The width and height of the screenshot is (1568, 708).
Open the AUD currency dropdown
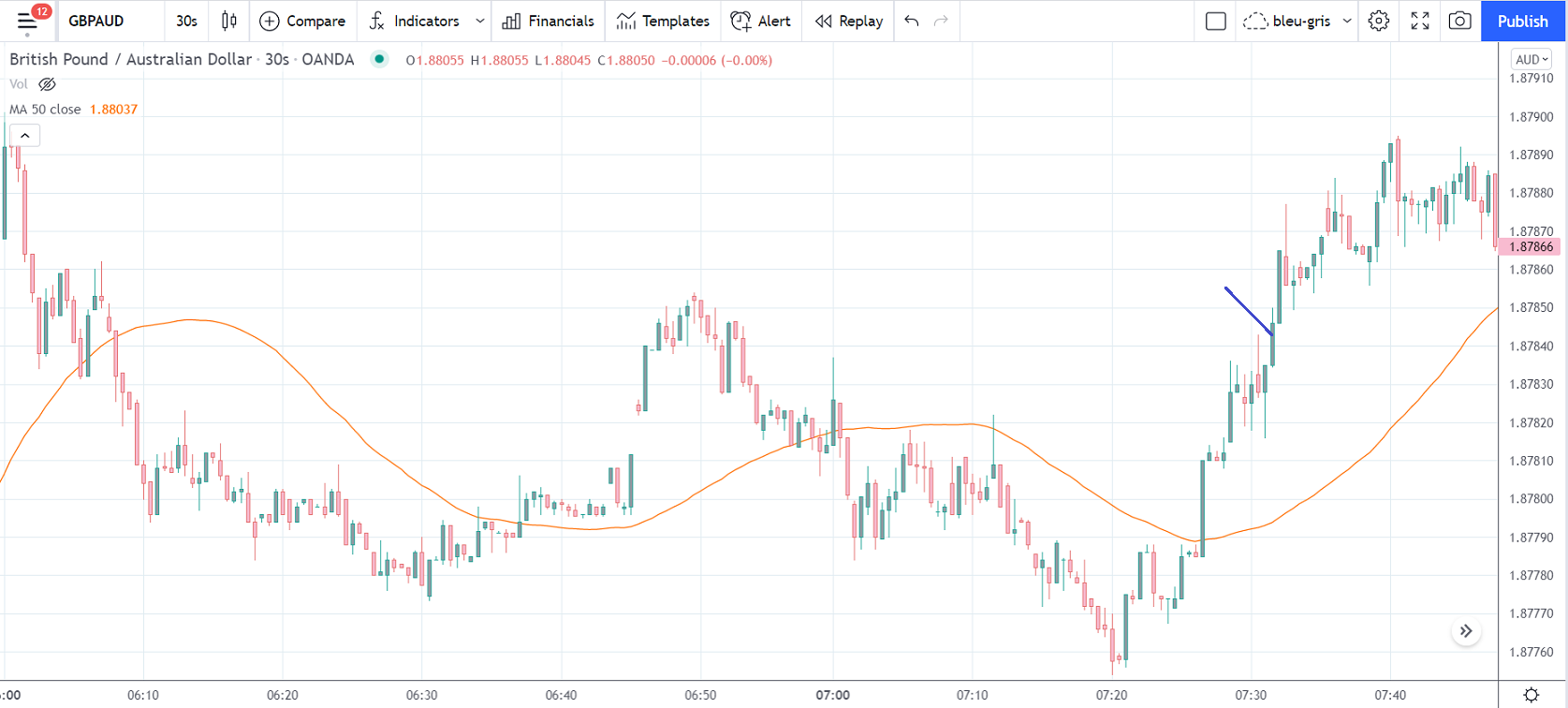pos(1531,59)
